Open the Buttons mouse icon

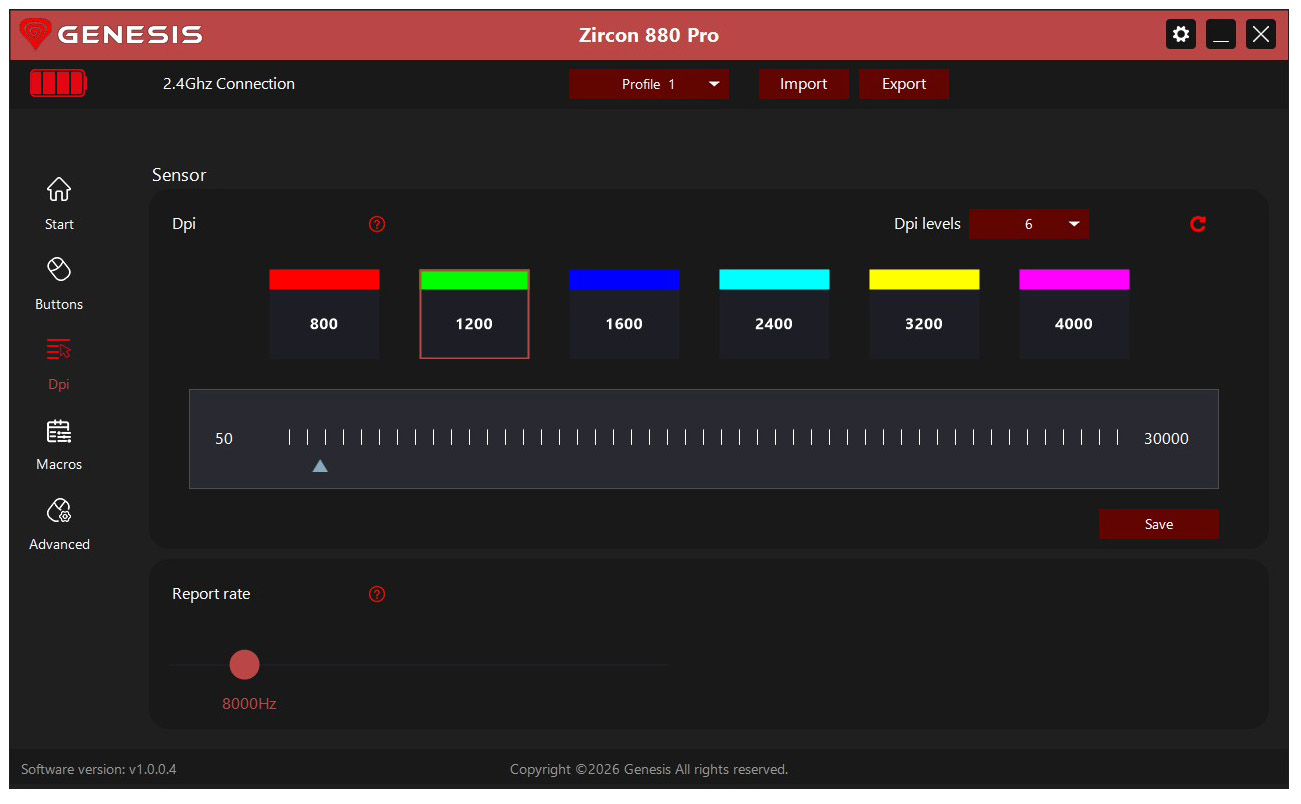coord(59,269)
